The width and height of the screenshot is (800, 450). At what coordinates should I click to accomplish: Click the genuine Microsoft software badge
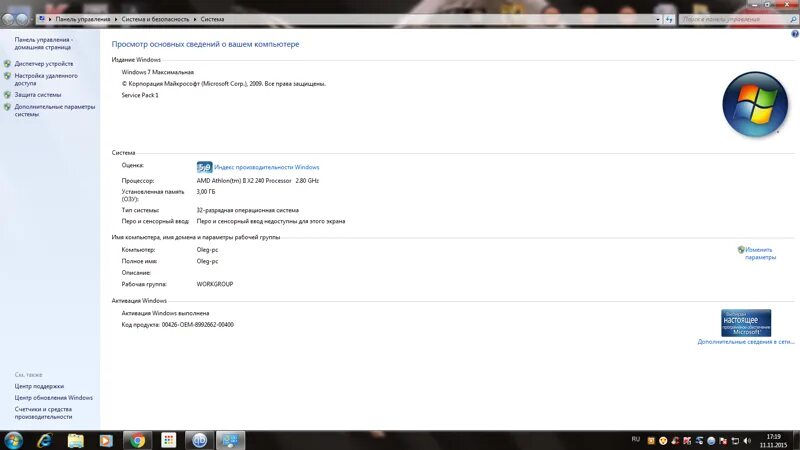(746, 322)
